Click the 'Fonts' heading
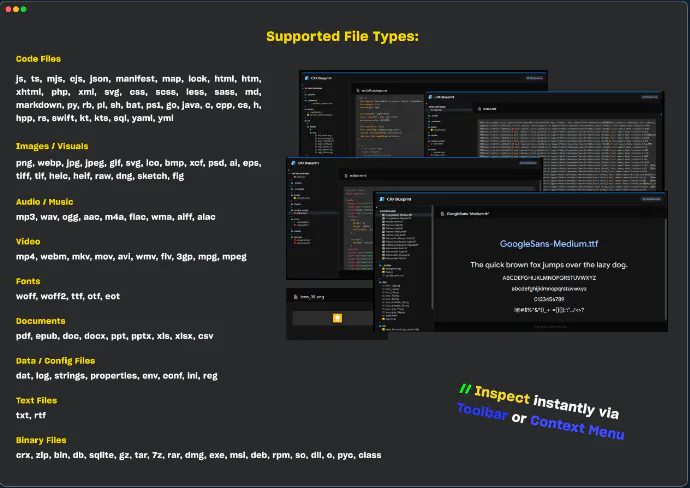 pos(28,281)
